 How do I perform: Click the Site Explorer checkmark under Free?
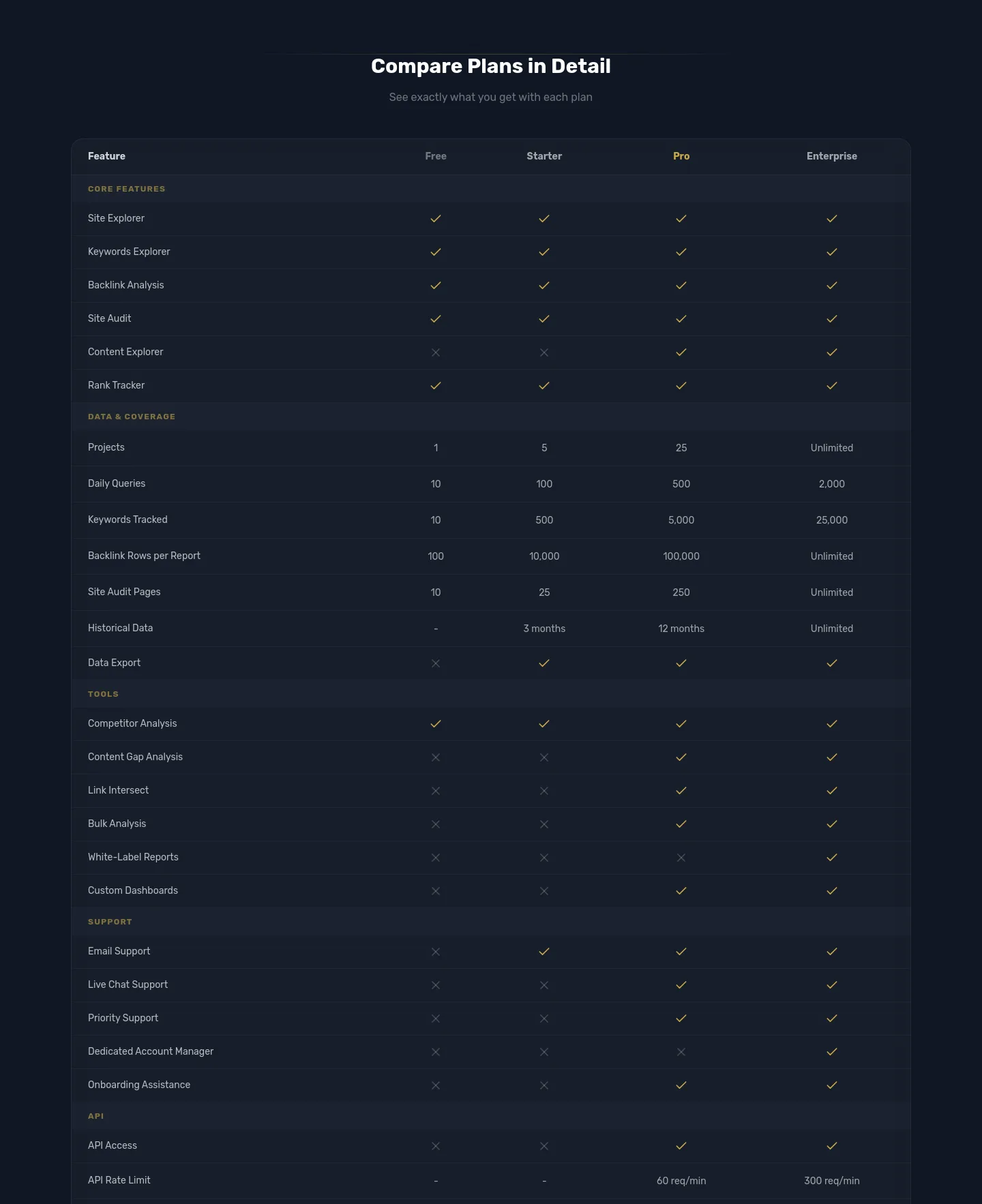[436, 219]
